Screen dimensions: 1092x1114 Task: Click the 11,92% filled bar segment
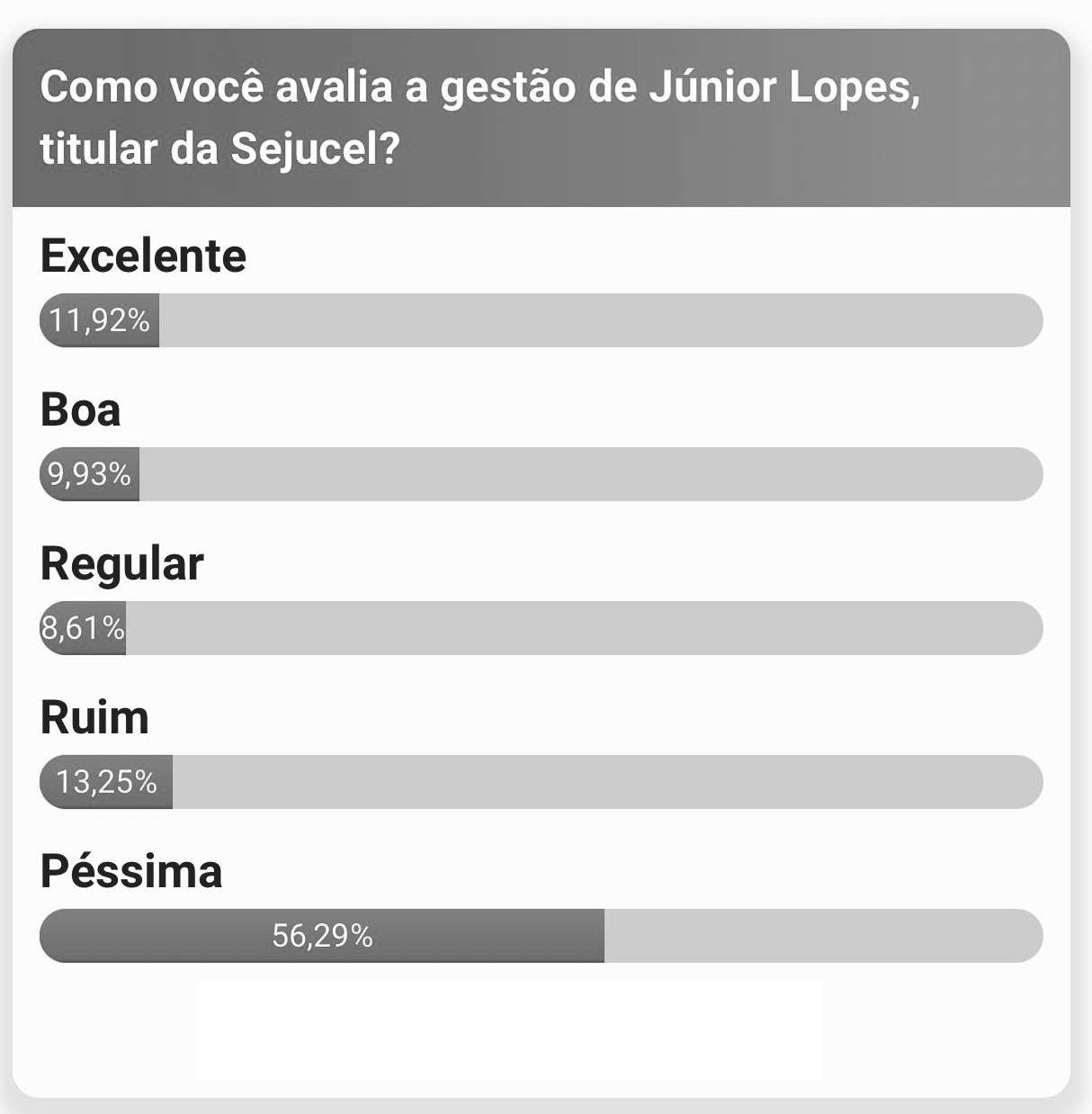tap(100, 320)
